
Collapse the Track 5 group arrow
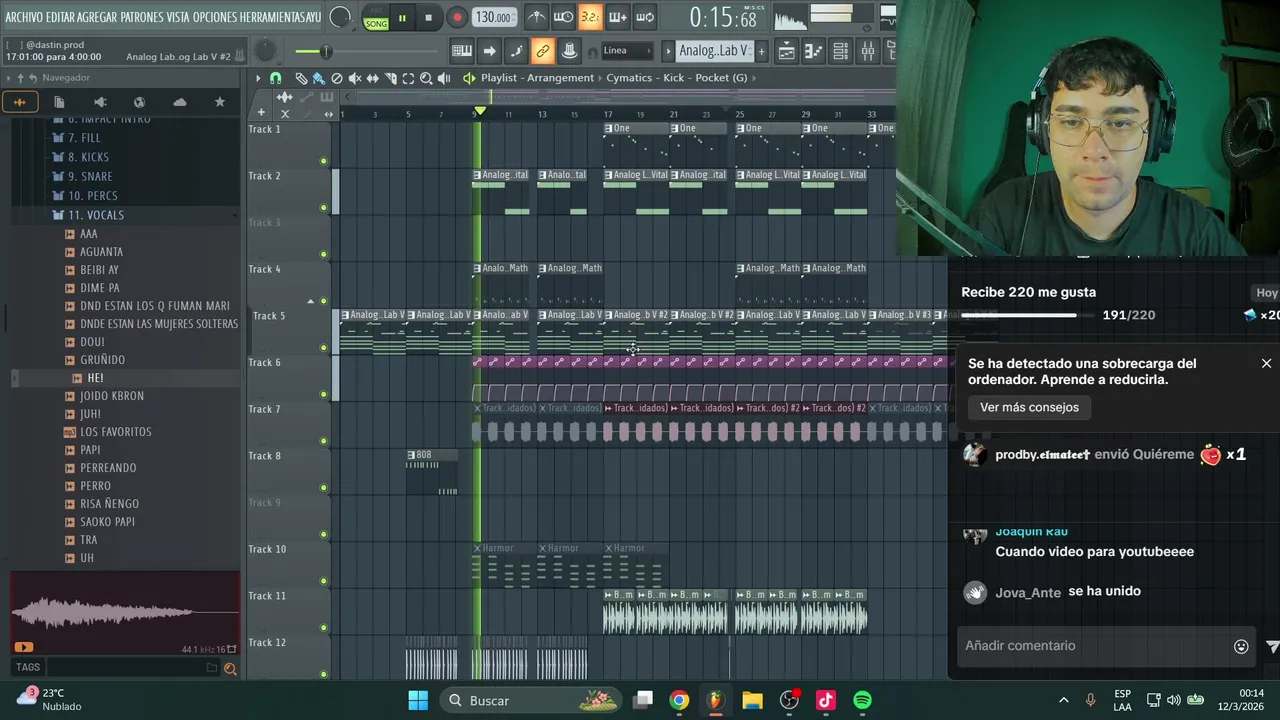[x=310, y=301]
